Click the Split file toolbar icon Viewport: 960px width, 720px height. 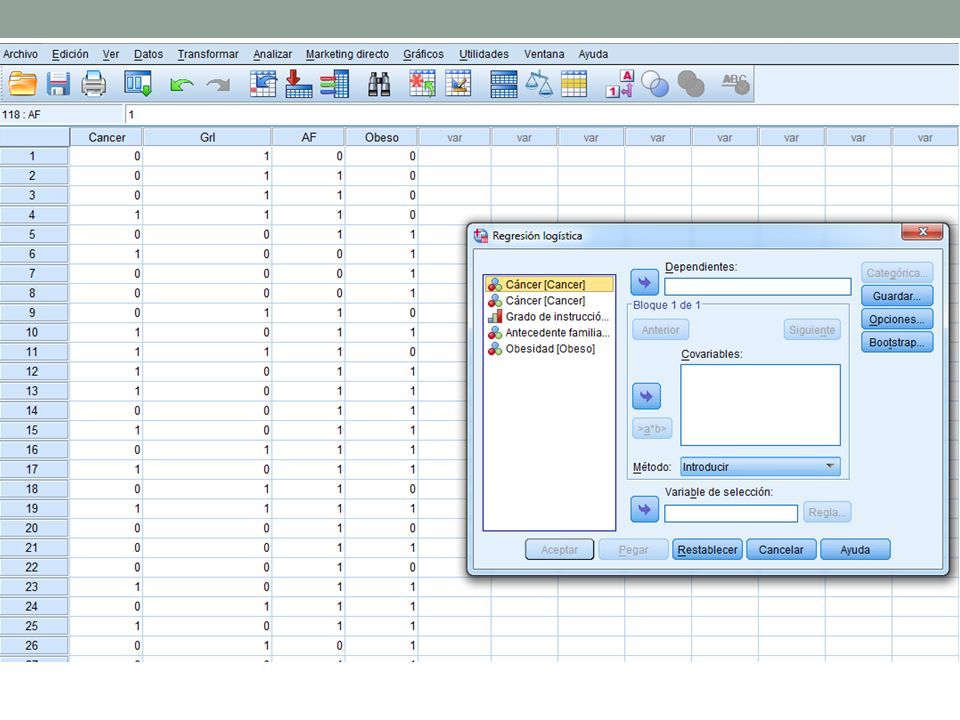pos(504,84)
